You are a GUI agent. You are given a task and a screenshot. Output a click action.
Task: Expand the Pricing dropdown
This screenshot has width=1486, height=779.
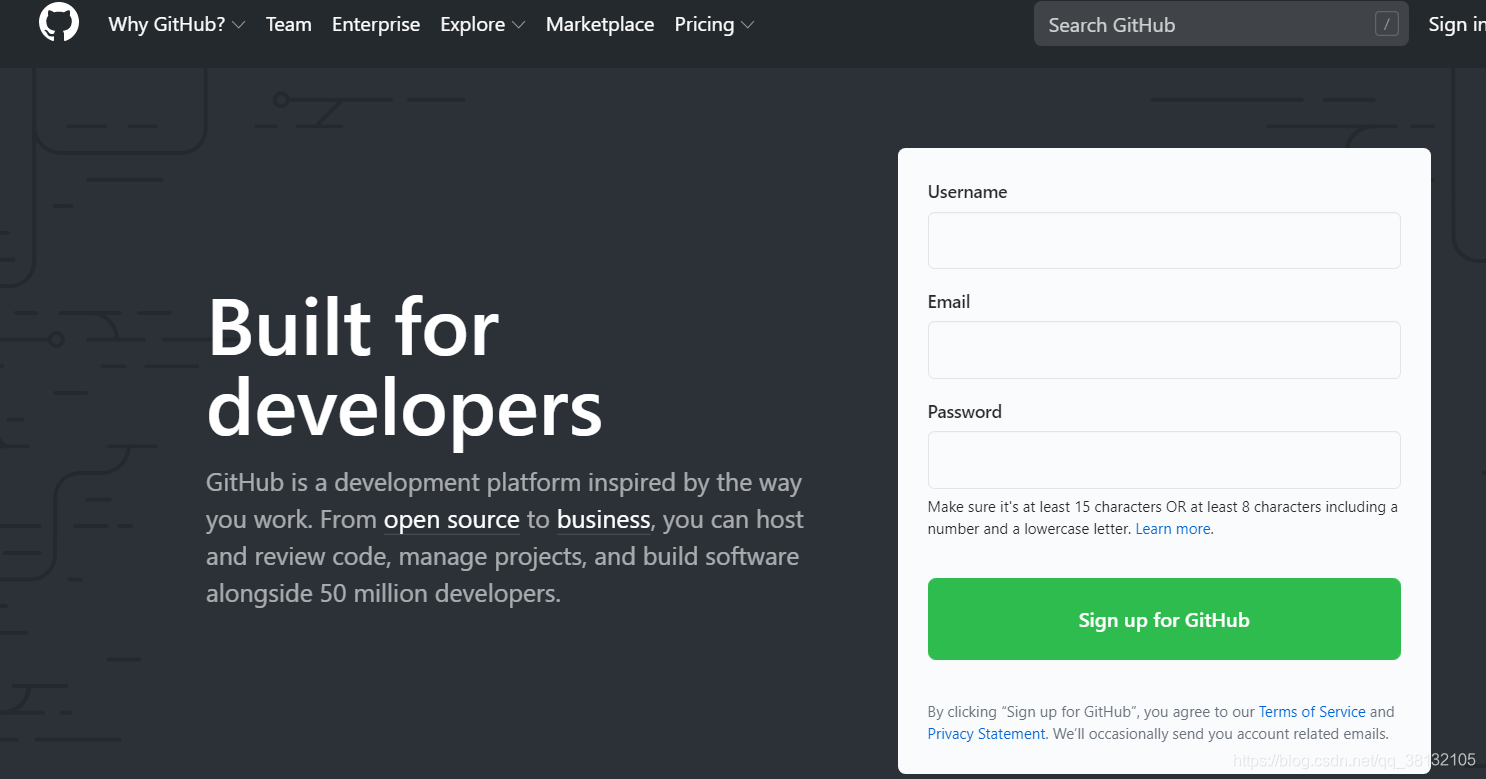click(x=714, y=24)
